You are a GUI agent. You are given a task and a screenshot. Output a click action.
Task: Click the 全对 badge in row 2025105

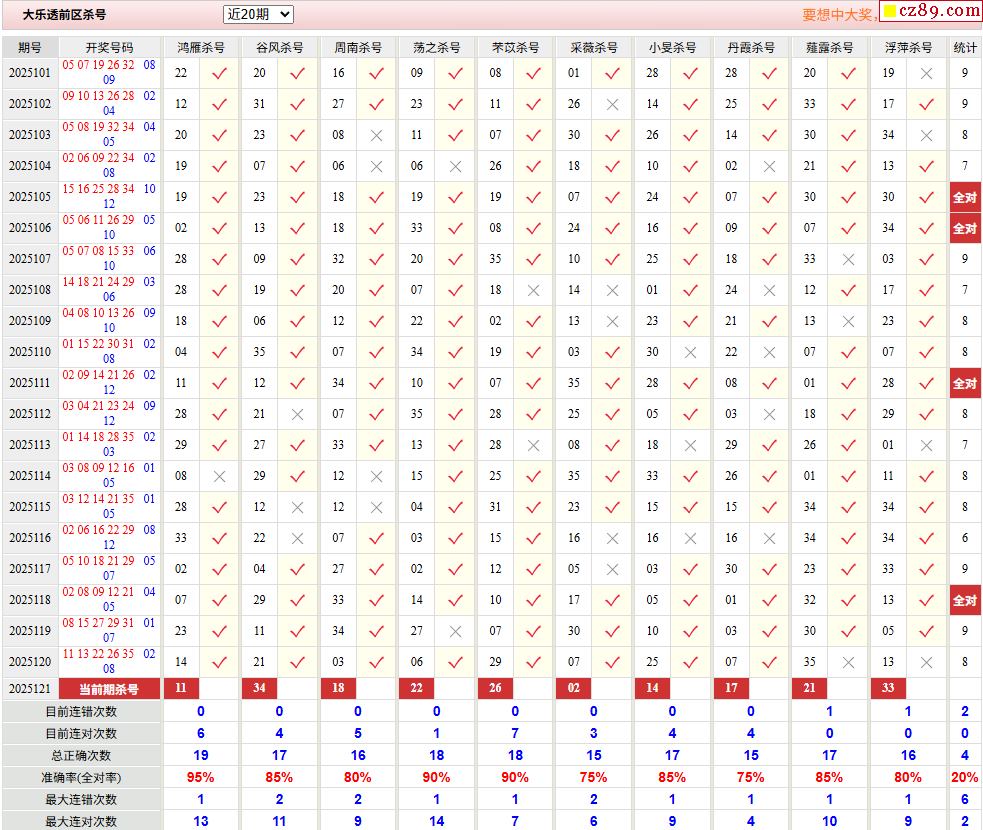(x=964, y=197)
